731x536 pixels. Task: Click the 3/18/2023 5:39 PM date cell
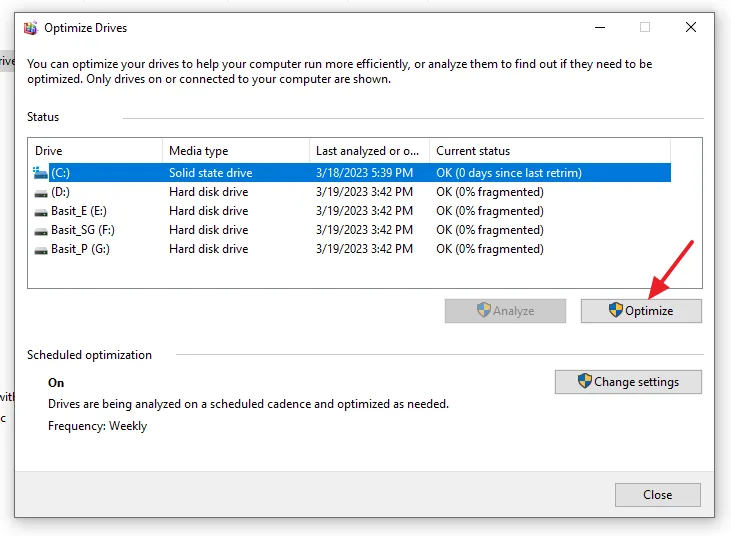click(x=365, y=173)
